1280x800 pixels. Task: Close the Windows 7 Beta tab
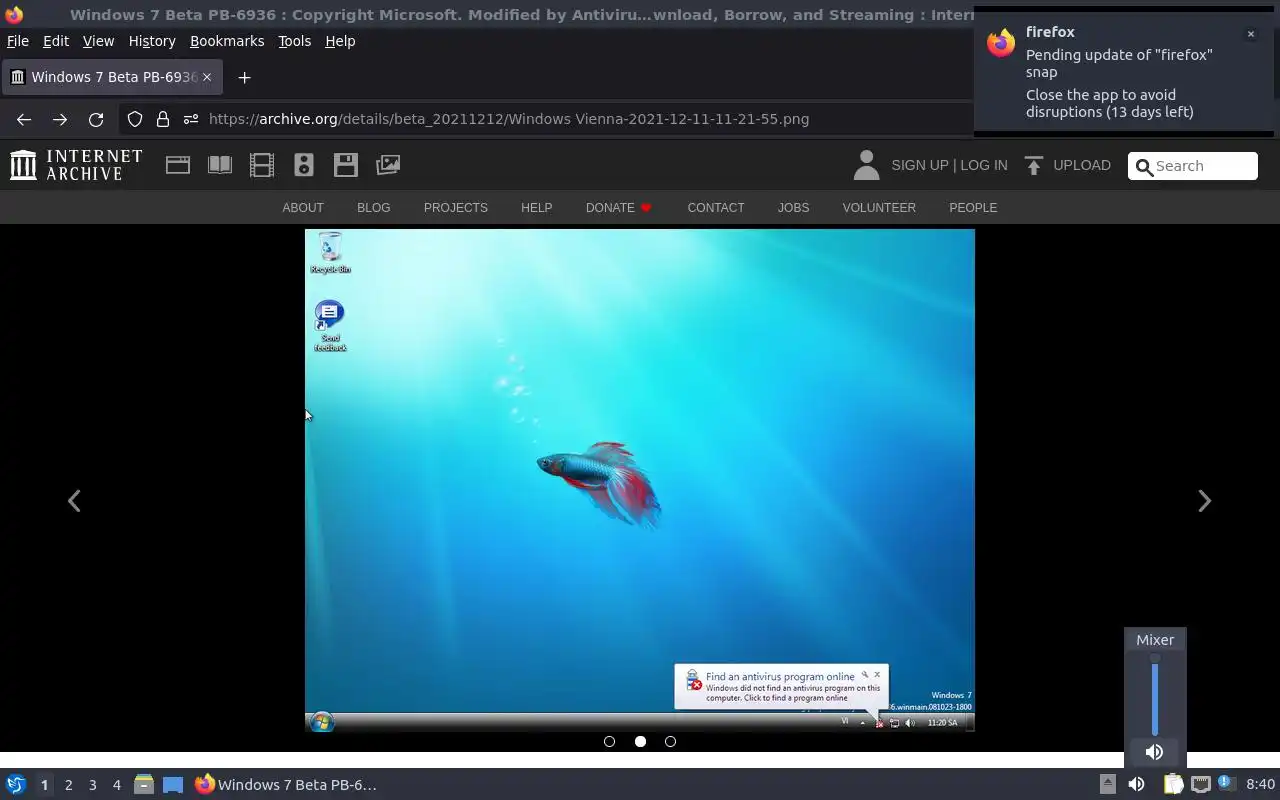[207, 77]
